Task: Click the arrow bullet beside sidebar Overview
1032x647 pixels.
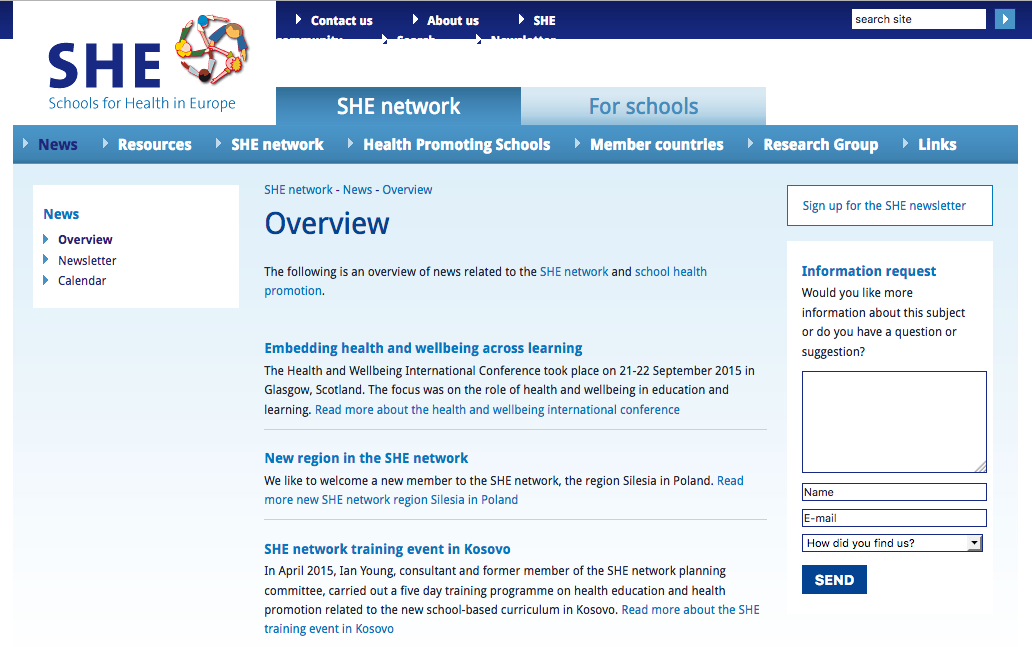Action: pos(45,239)
